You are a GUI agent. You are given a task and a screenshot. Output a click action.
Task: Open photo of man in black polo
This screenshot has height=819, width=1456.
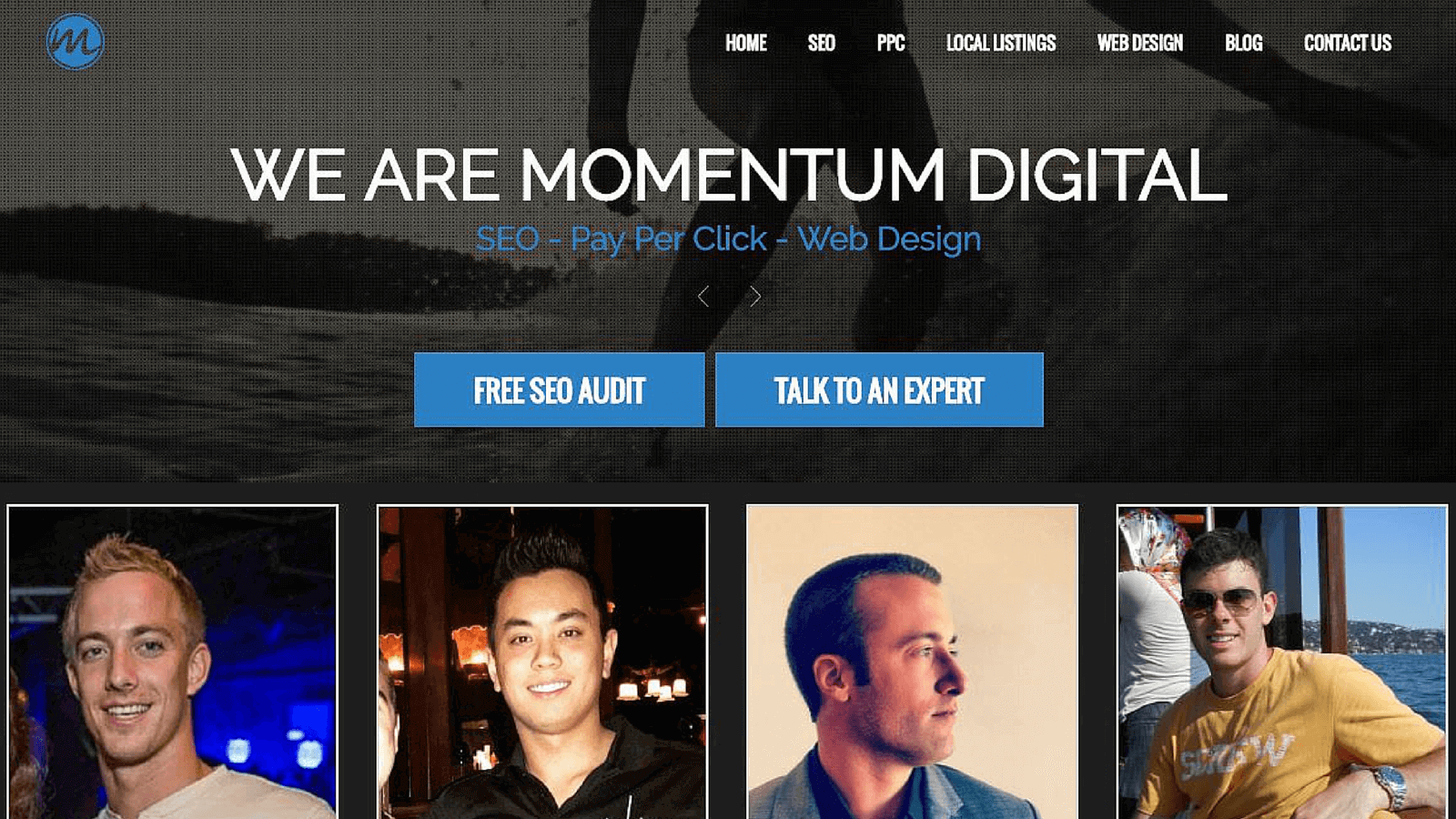pyautogui.click(x=542, y=662)
